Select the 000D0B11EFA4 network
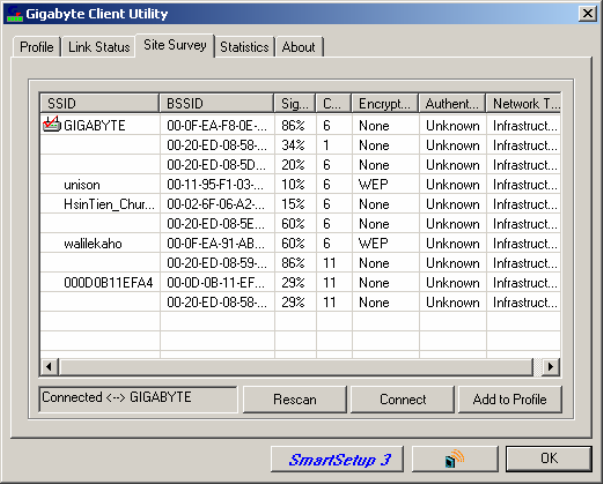603x484 pixels. [x=108, y=283]
